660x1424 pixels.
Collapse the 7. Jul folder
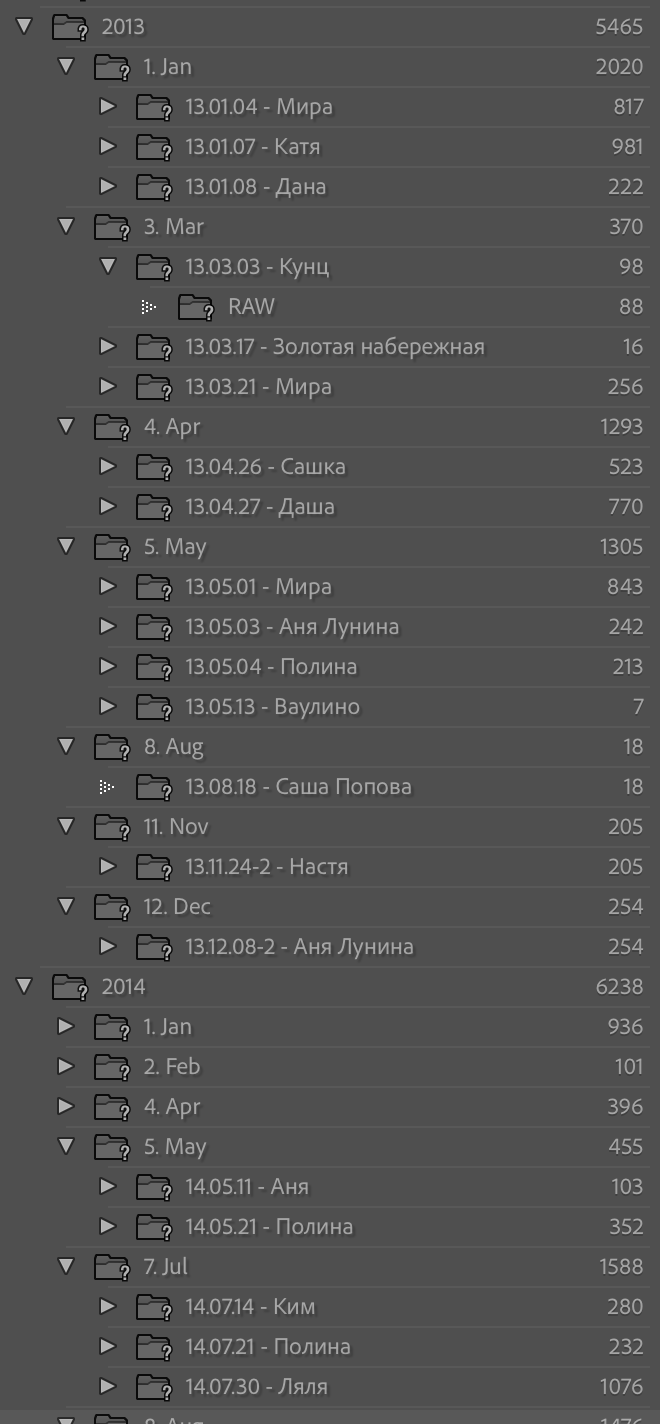coord(66,1267)
